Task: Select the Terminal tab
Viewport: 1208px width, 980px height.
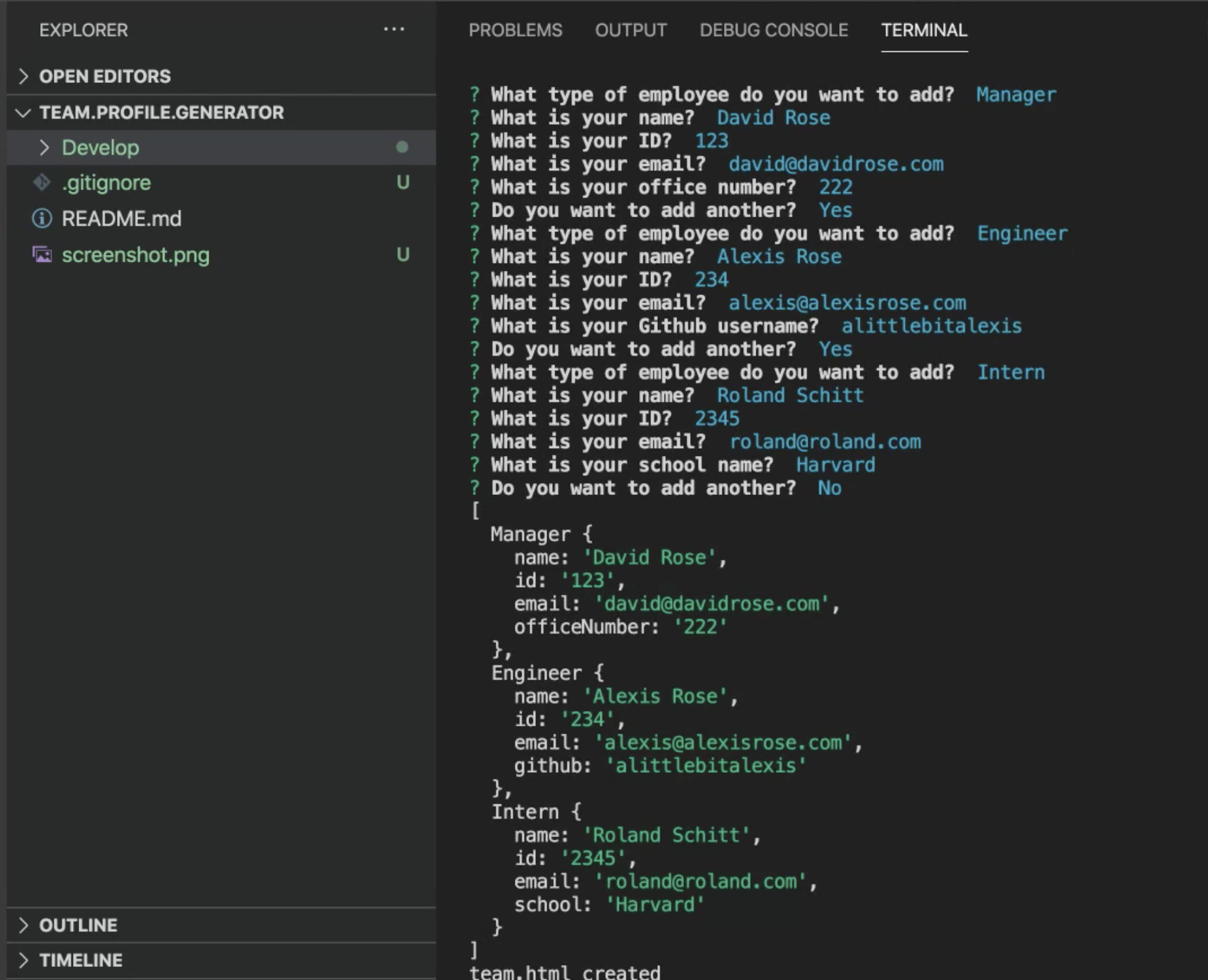Action: tap(924, 30)
